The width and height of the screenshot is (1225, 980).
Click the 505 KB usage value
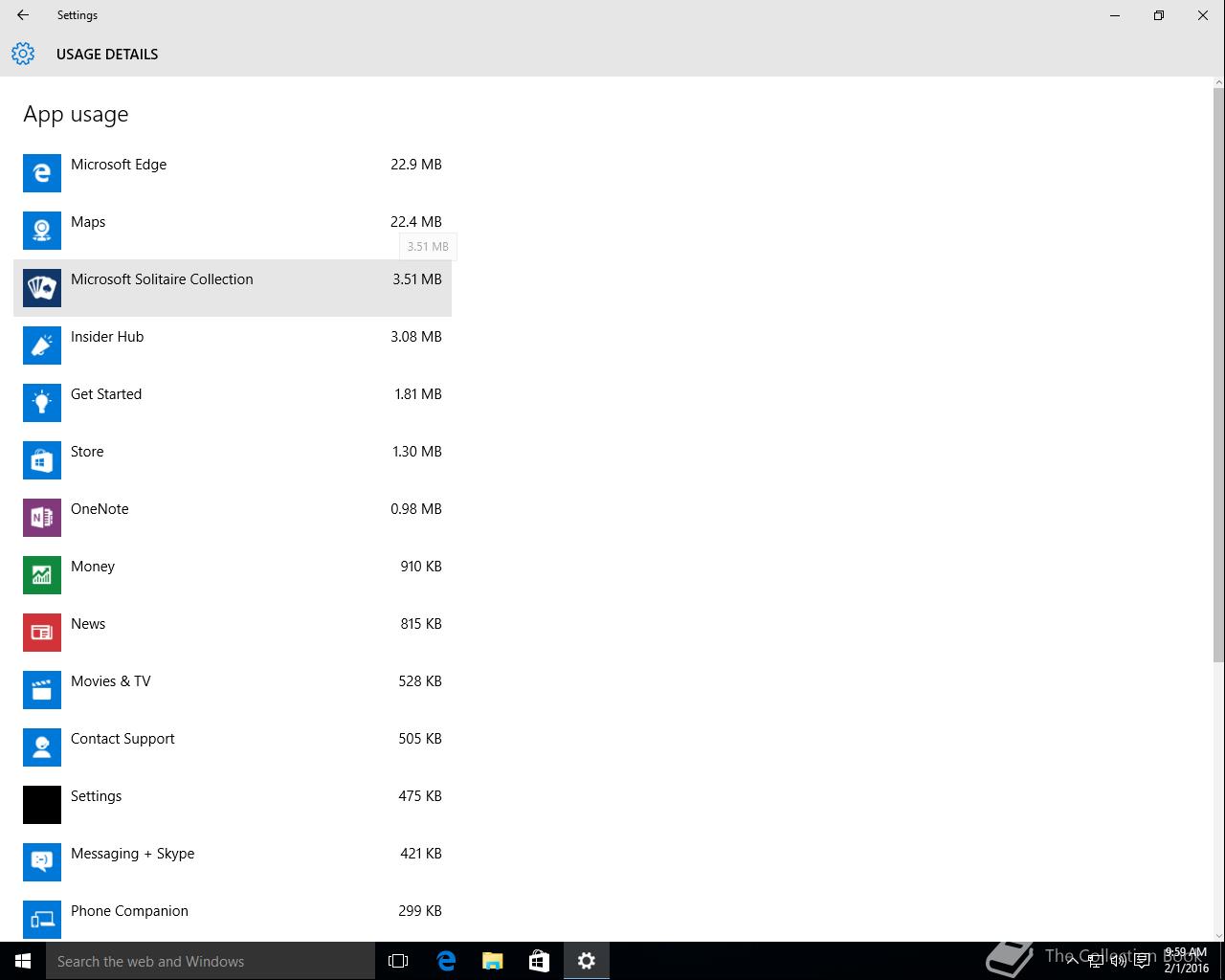[x=420, y=739]
